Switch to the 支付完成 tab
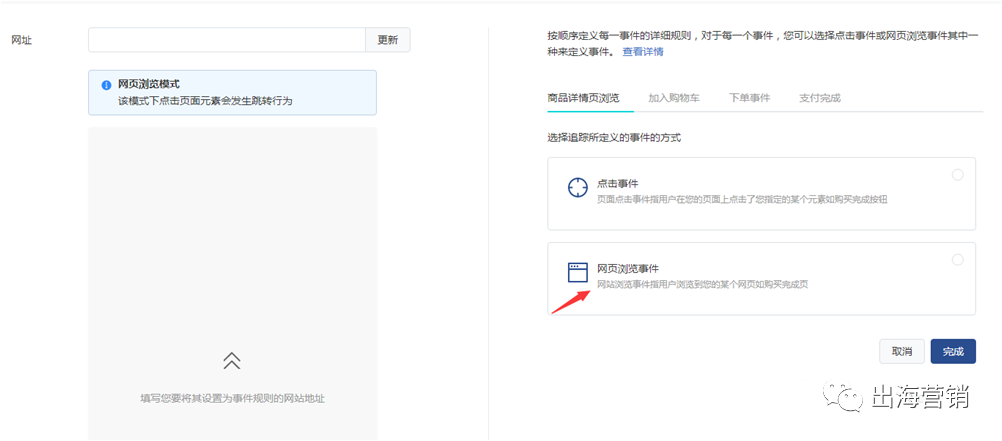The height and width of the screenshot is (441, 1002). tap(820, 98)
